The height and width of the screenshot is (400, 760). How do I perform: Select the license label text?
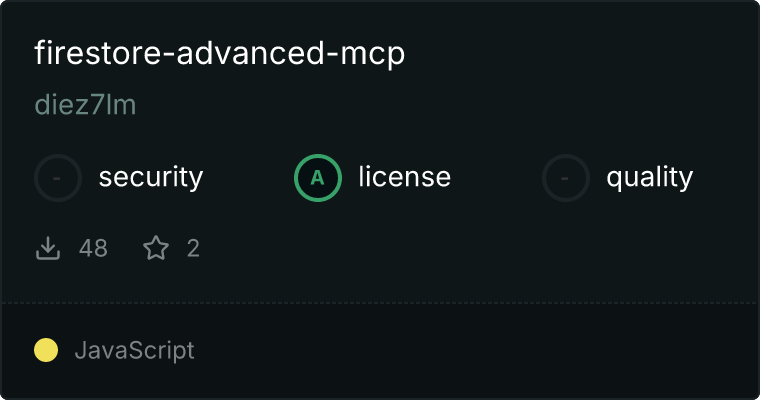(405, 176)
